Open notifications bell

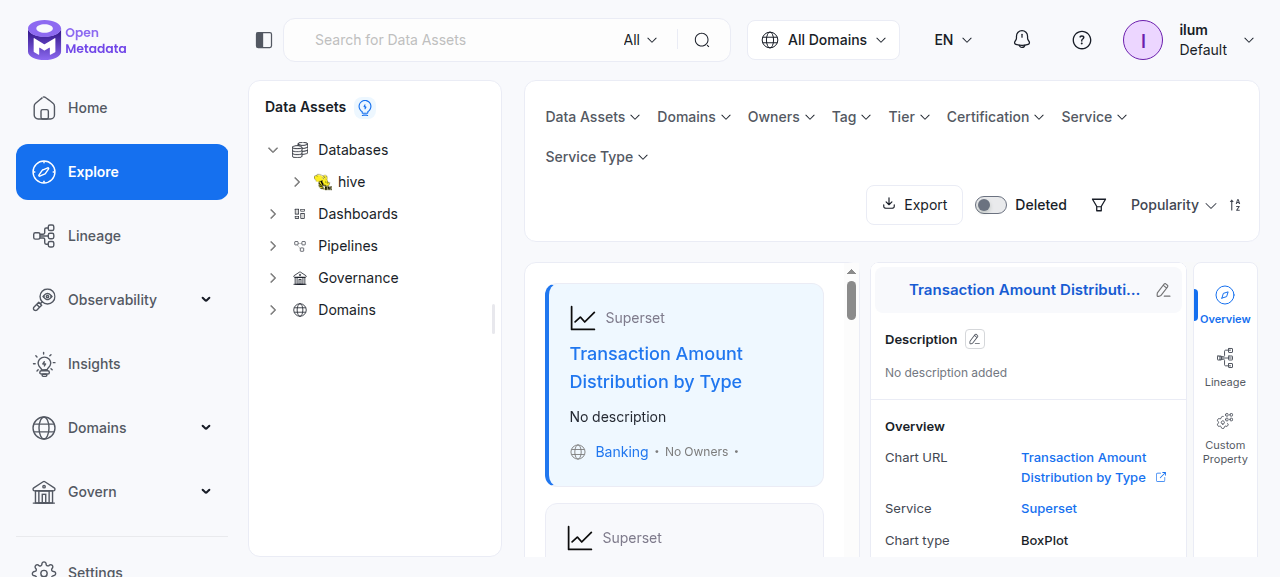coord(1021,40)
